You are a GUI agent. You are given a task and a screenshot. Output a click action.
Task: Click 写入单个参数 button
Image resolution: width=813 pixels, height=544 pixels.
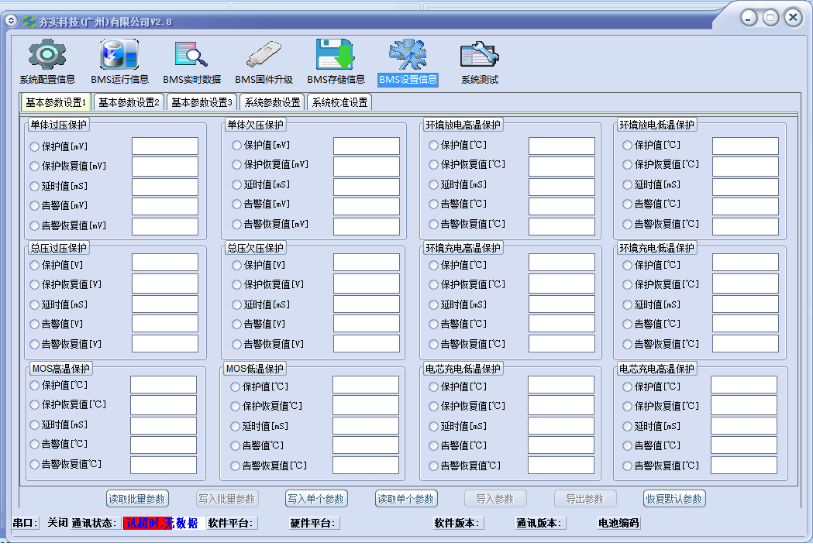click(x=316, y=498)
